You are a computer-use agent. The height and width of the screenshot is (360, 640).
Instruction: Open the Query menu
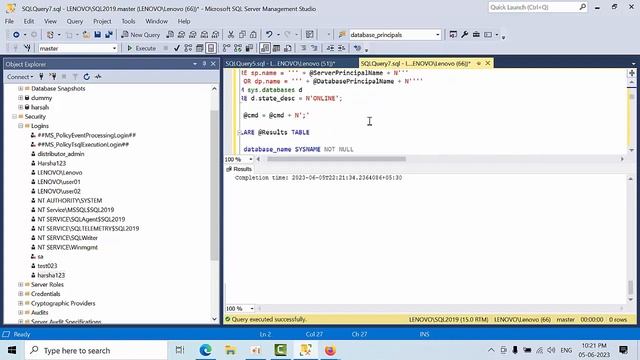coord(75,21)
